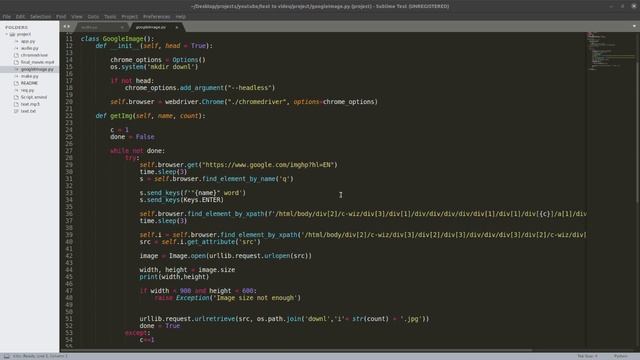Image resolution: width=640 pixels, height=360 pixels.
Task: Click the "--headless" string in code
Action: point(249,88)
